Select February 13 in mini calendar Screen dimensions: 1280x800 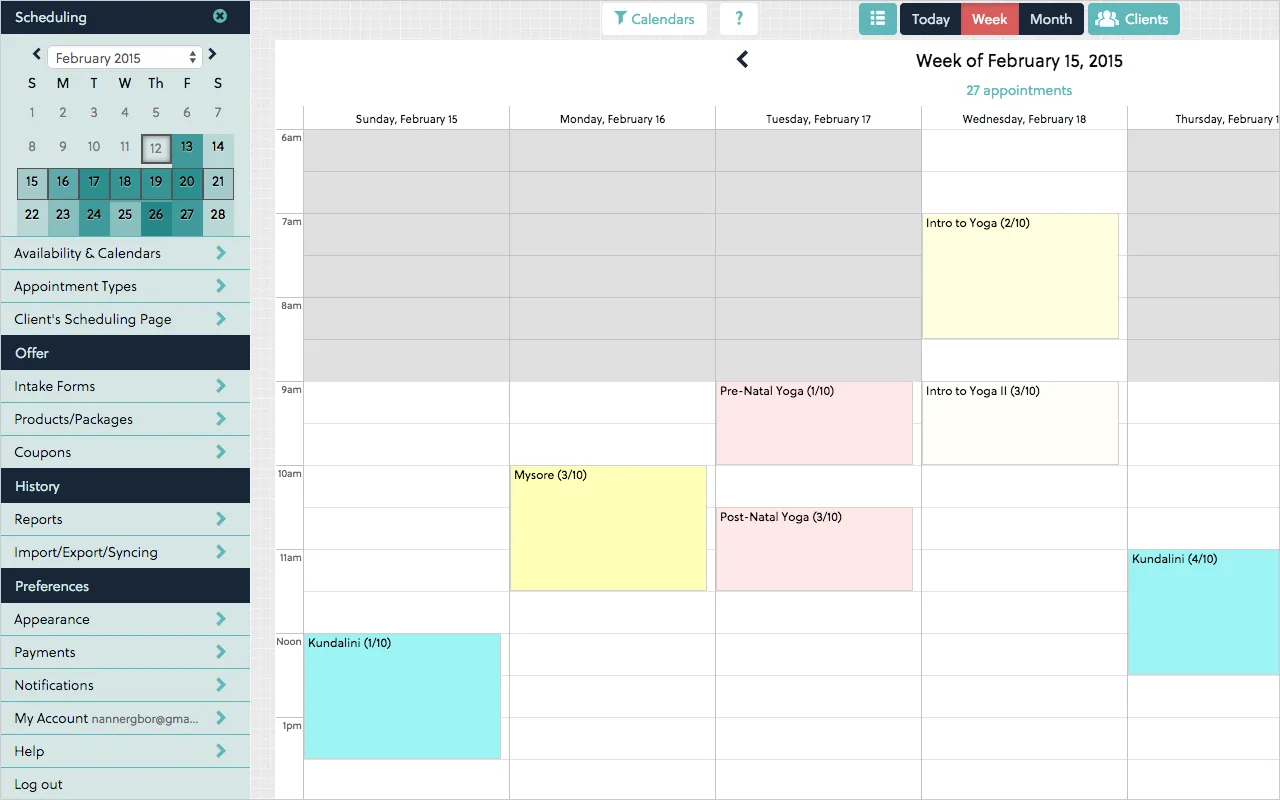(187, 149)
